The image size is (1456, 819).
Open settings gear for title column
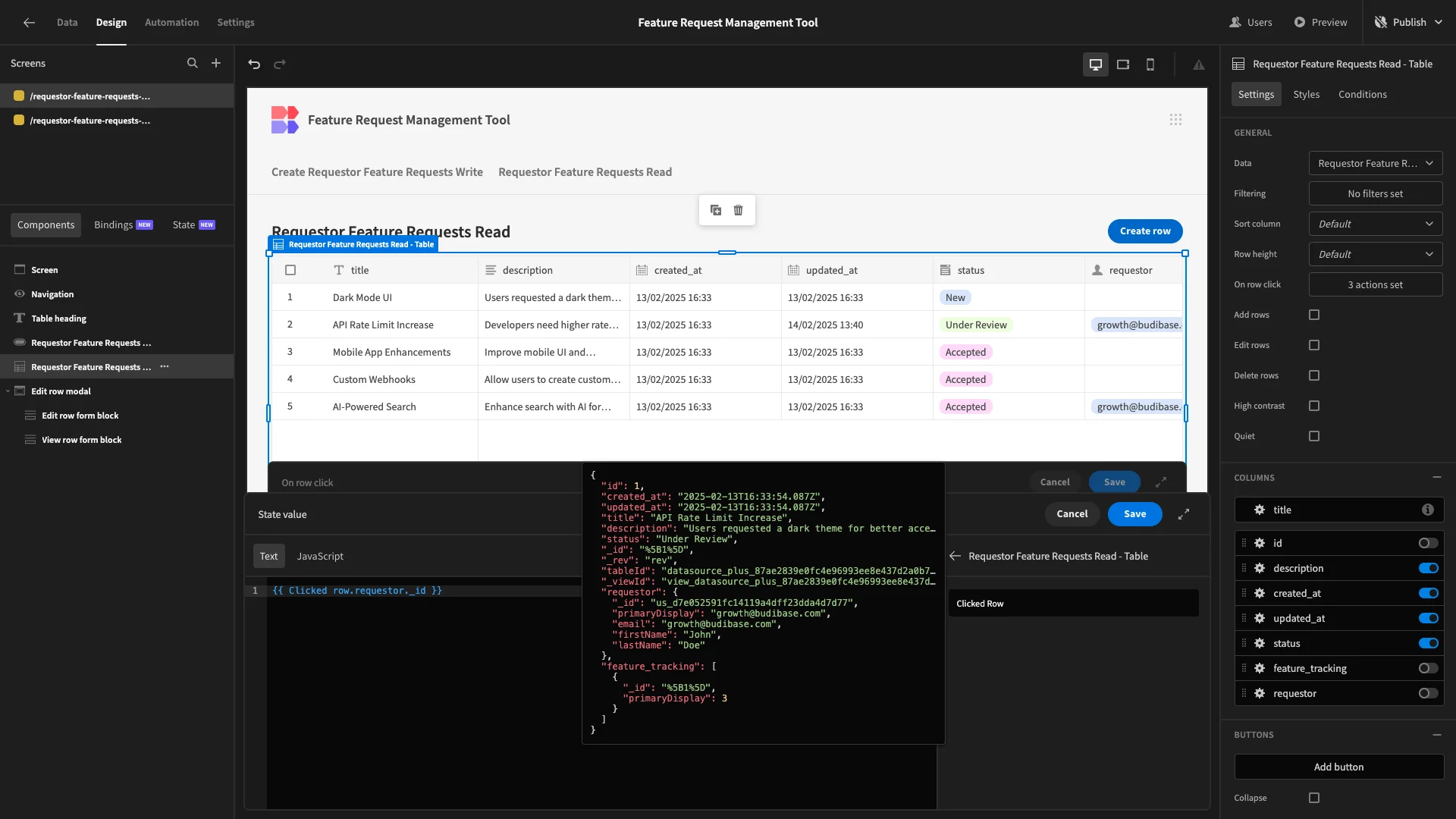[1260, 510]
